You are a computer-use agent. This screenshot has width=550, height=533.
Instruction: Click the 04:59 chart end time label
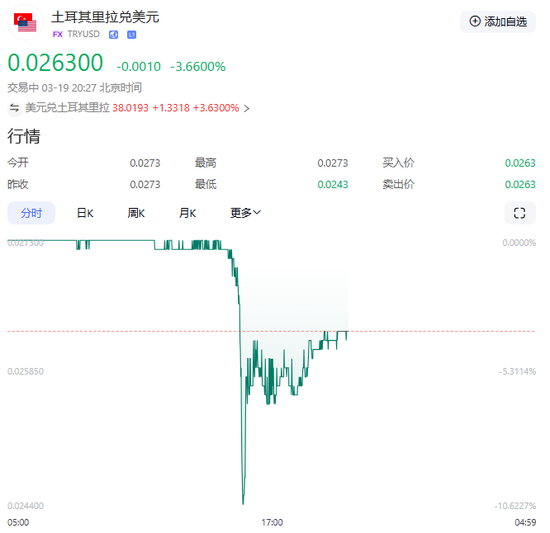tap(525, 522)
